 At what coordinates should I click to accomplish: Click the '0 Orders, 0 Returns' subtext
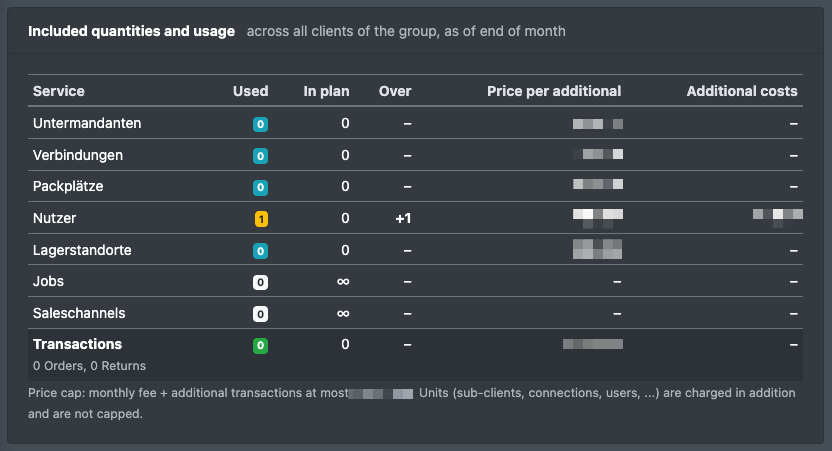pyautogui.click(x=89, y=366)
